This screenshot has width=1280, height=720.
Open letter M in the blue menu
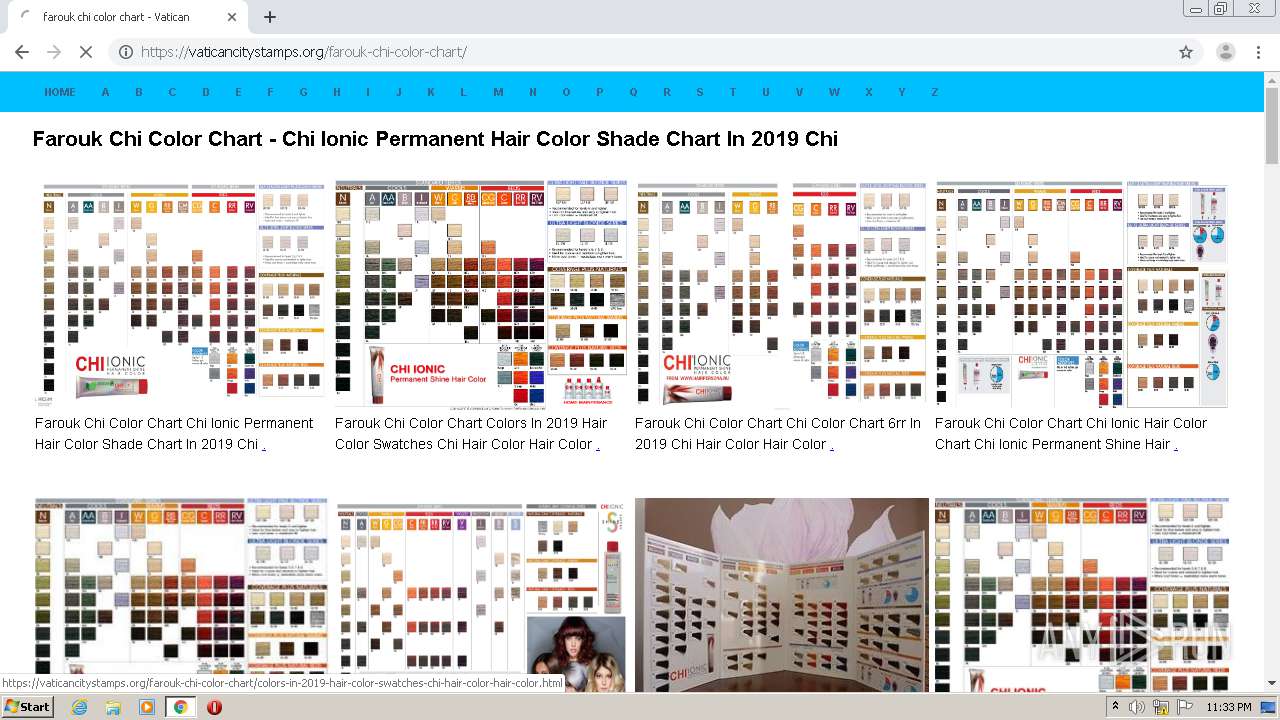point(498,92)
